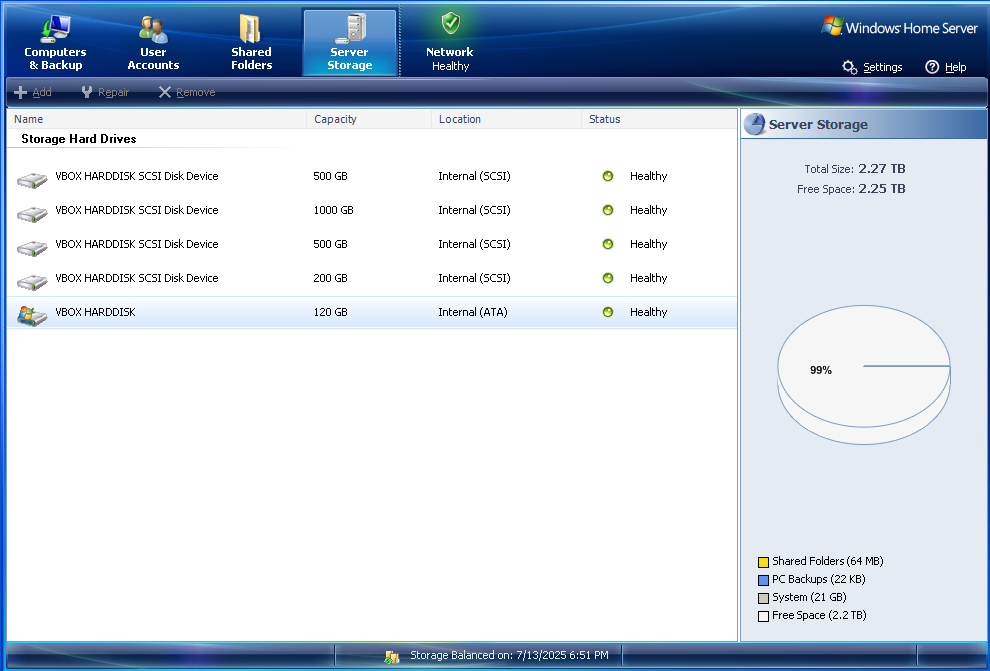
Task: Open Settings in the top right
Action: (873, 67)
